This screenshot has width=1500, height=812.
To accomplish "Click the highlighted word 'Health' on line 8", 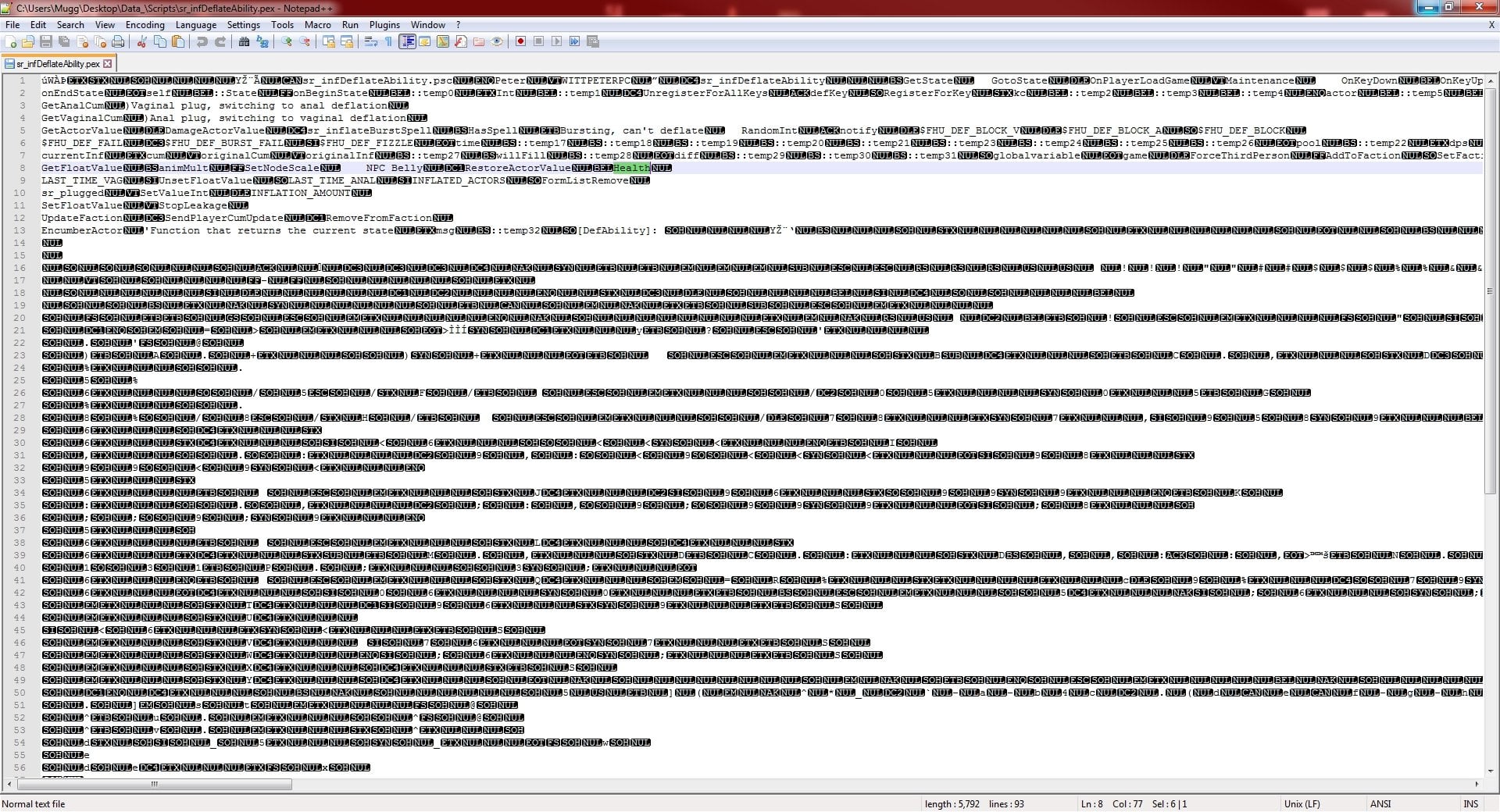I will tap(632, 168).
